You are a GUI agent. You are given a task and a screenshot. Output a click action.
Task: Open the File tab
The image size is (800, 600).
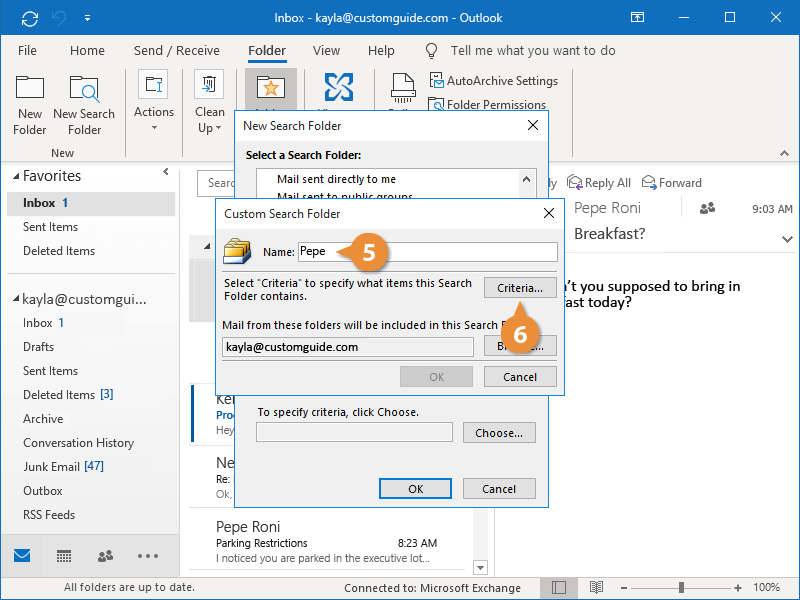tap(27, 51)
